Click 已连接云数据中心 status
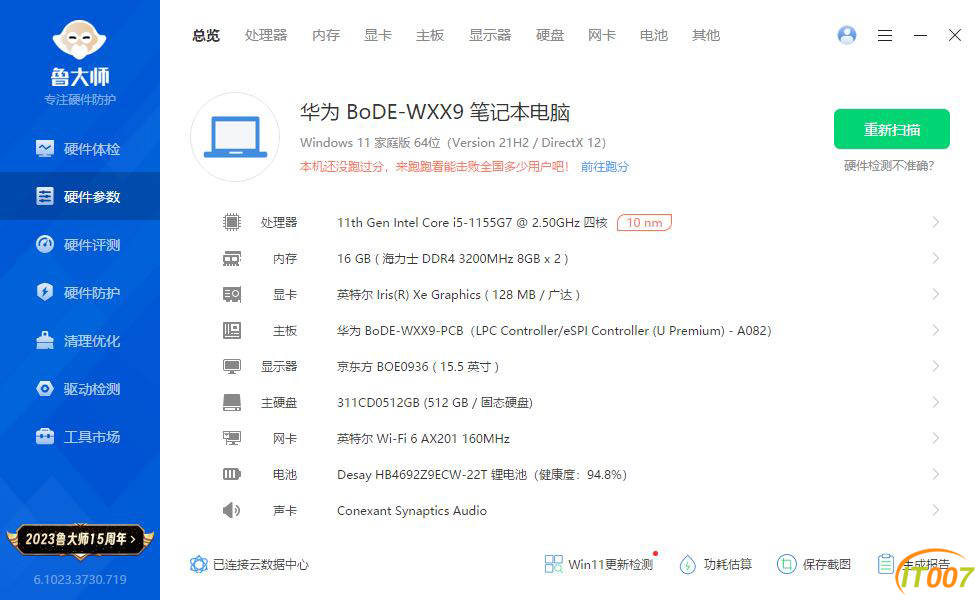 [249, 564]
